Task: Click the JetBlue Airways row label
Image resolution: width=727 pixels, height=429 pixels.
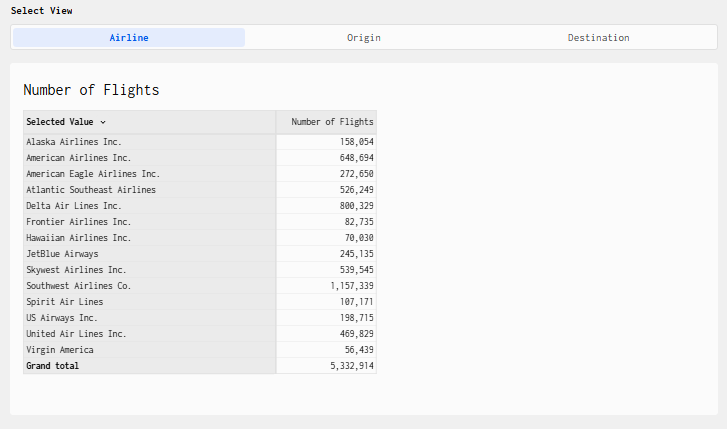Action: click(x=62, y=254)
